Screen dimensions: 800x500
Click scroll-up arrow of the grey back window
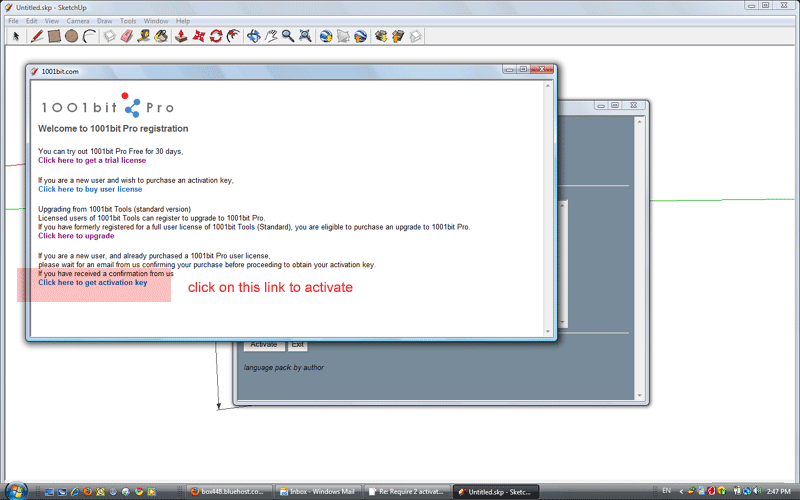[x=639, y=121]
